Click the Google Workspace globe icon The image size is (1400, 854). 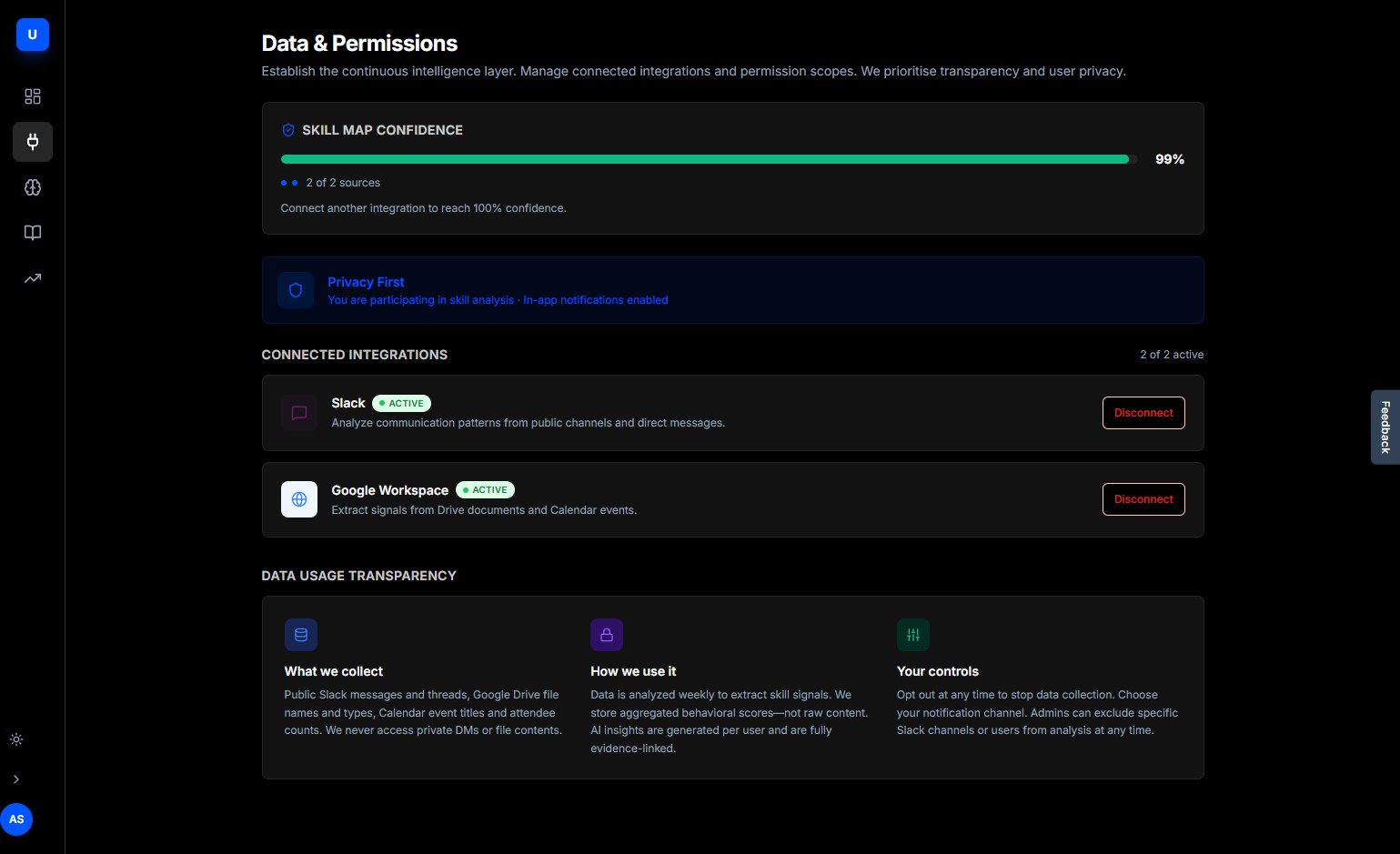tap(299, 499)
